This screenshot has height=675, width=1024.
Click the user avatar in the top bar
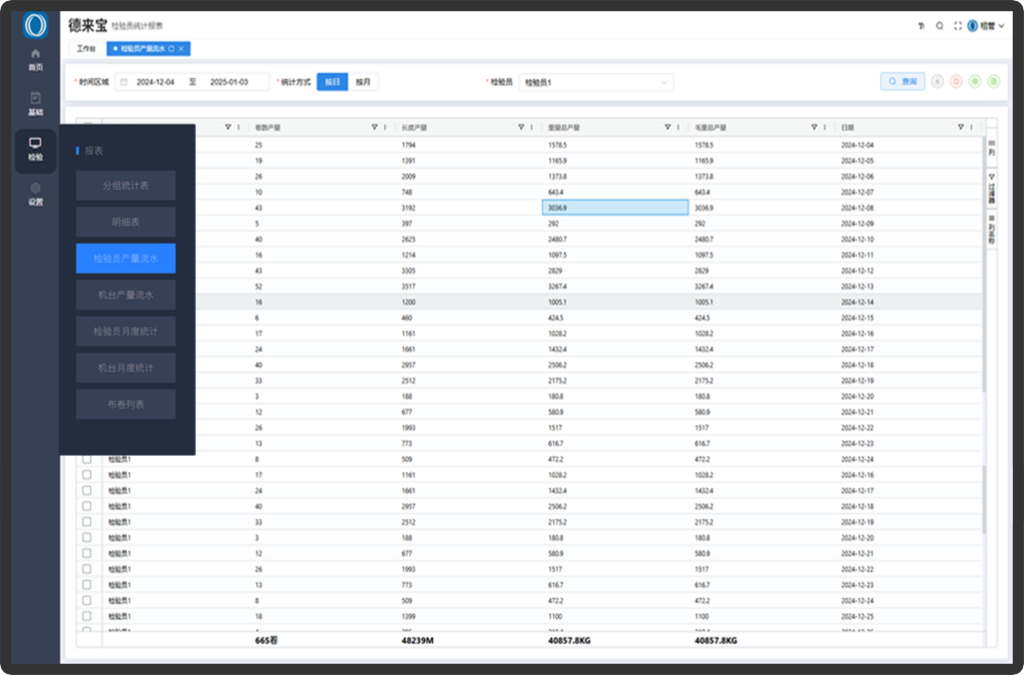(972, 26)
